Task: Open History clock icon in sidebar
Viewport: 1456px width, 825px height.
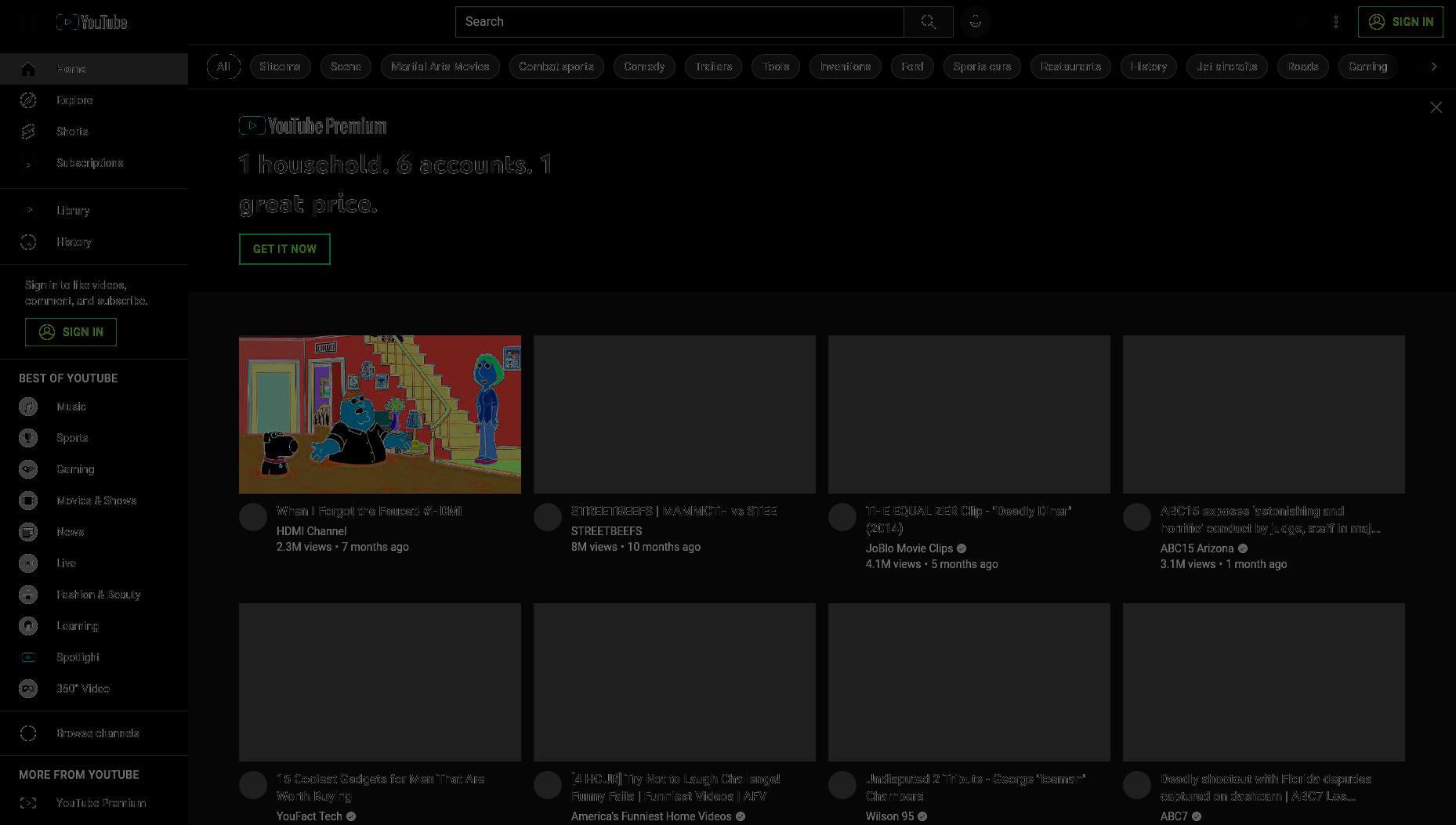Action: tap(28, 242)
